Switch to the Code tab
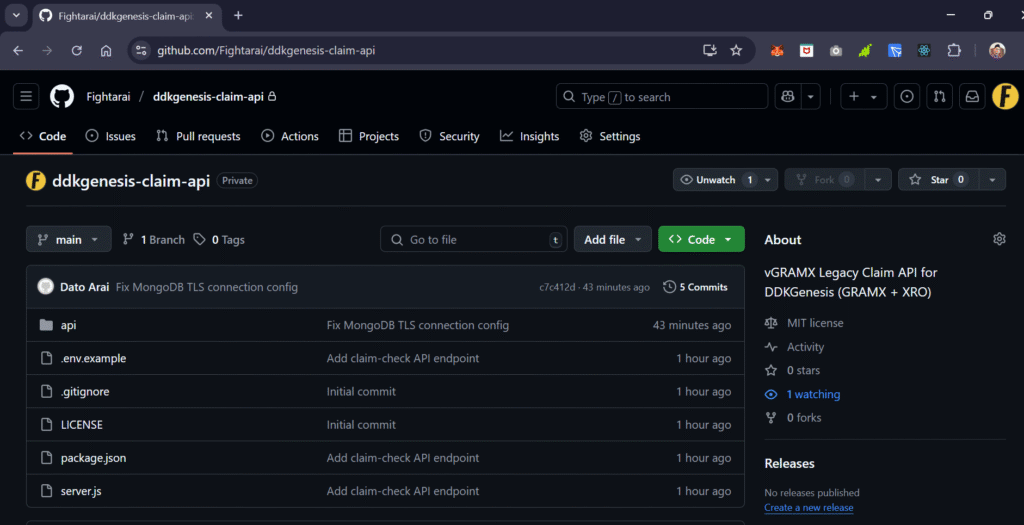 (43, 136)
